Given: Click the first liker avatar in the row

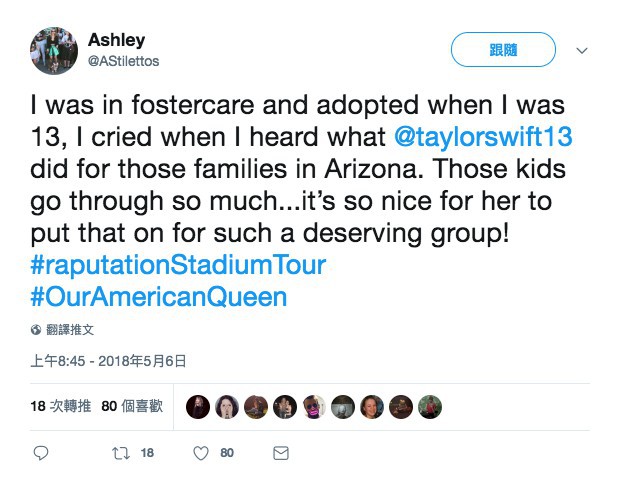Looking at the screenshot, I should (198, 406).
